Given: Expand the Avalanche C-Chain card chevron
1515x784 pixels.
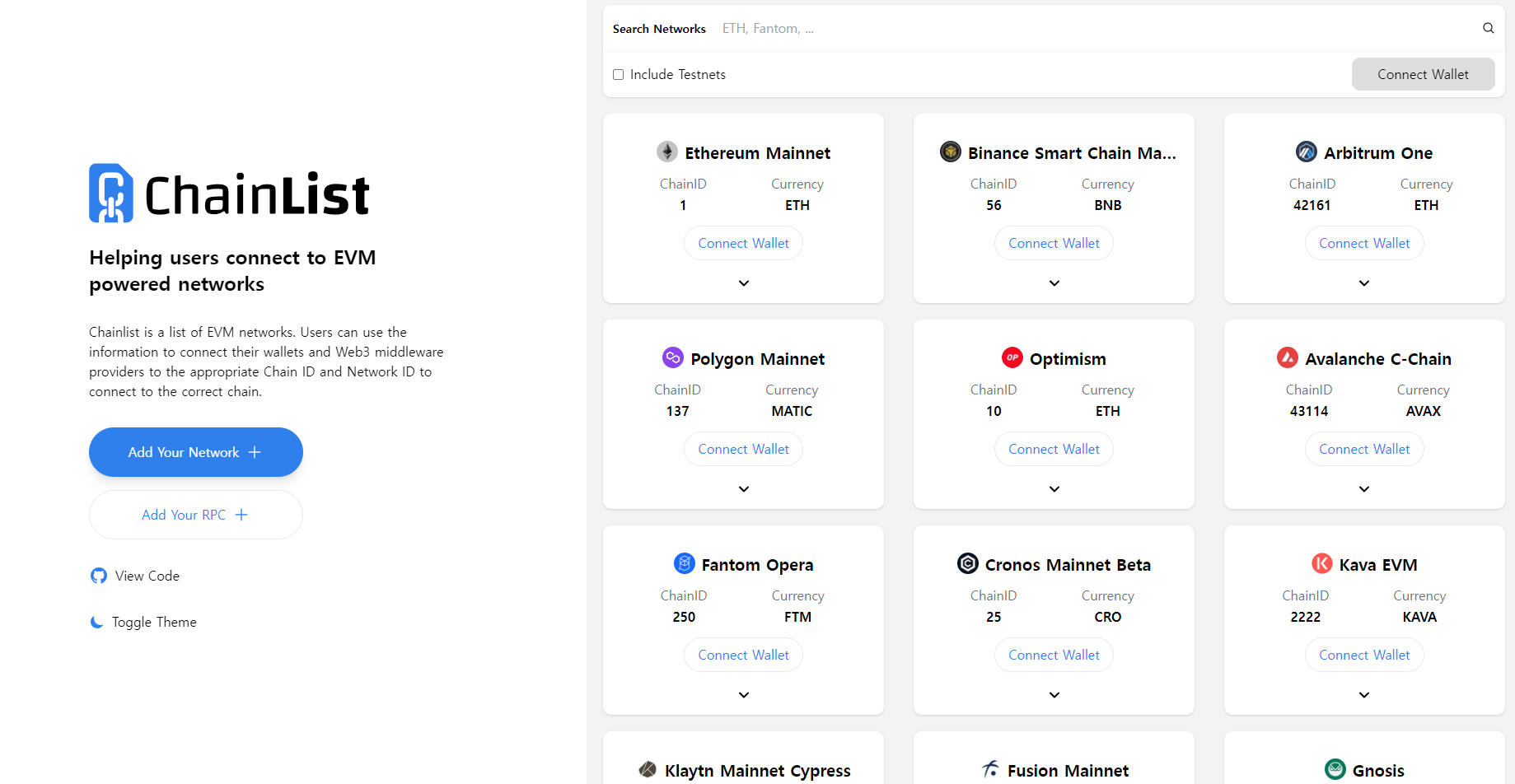Looking at the screenshot, I should click(1364, 489).
